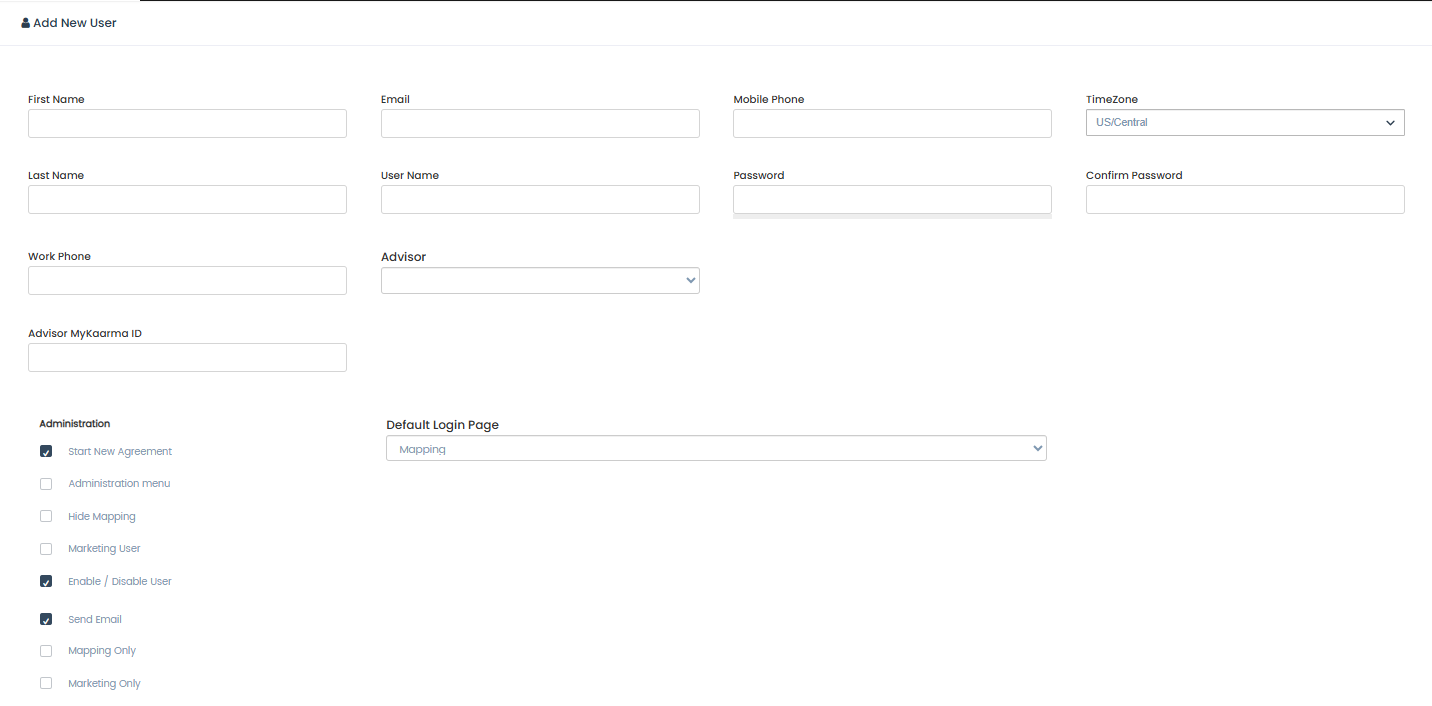Open the TimeZone dropdown
Image resolution: width=1432 pixels, height=706 pixels.
tap(1244, 123)
